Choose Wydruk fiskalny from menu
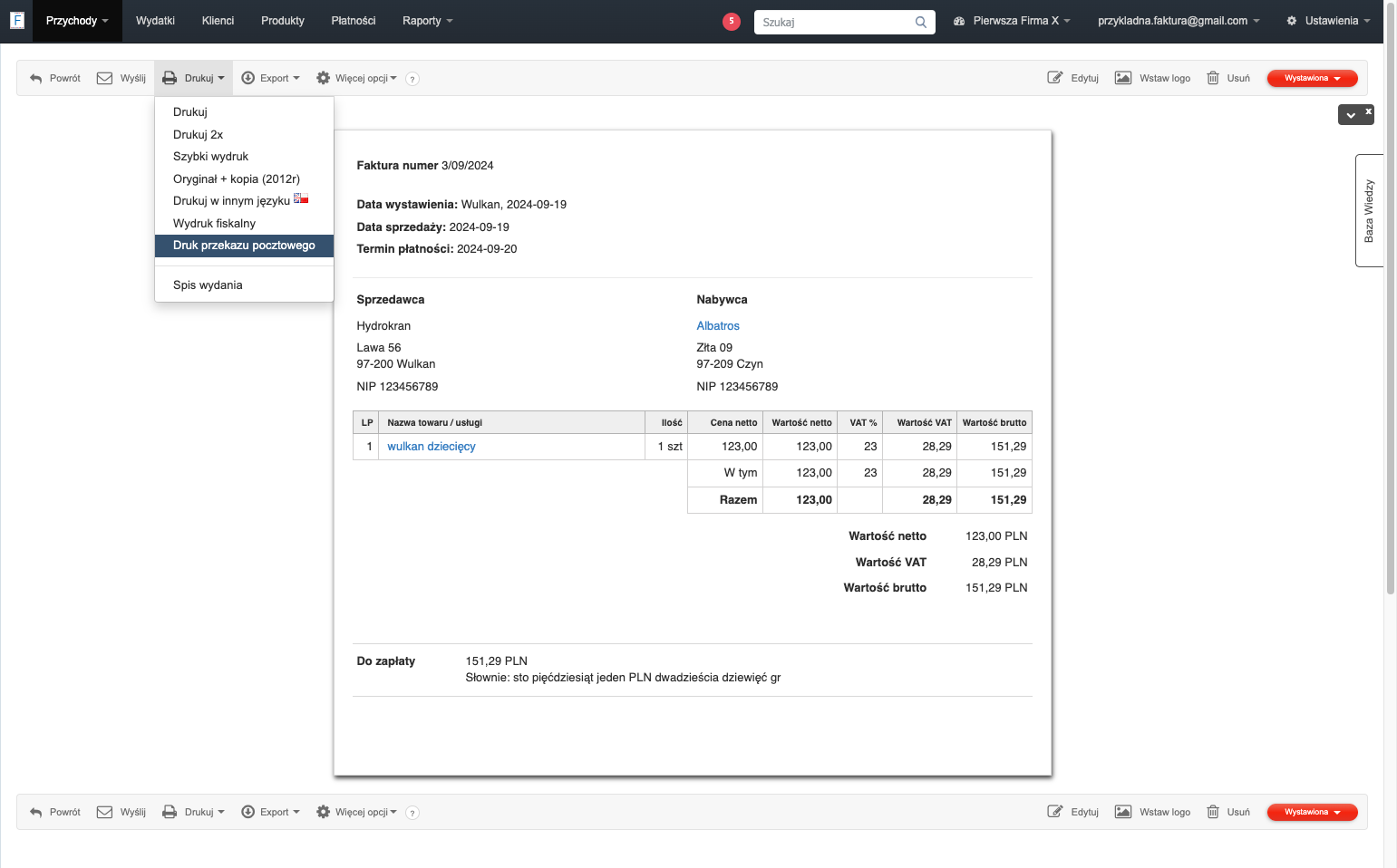Image resolution: width=1397 pixels, height=868 pixels. tap(244, 224)
